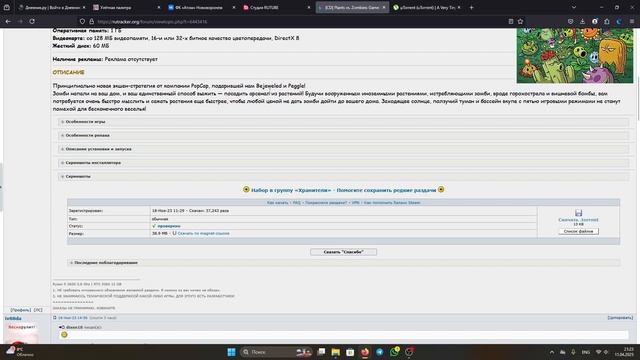Click the padlock site info icon
The image size is (640, 360).
pyautogui.click(x=91, y=21)
